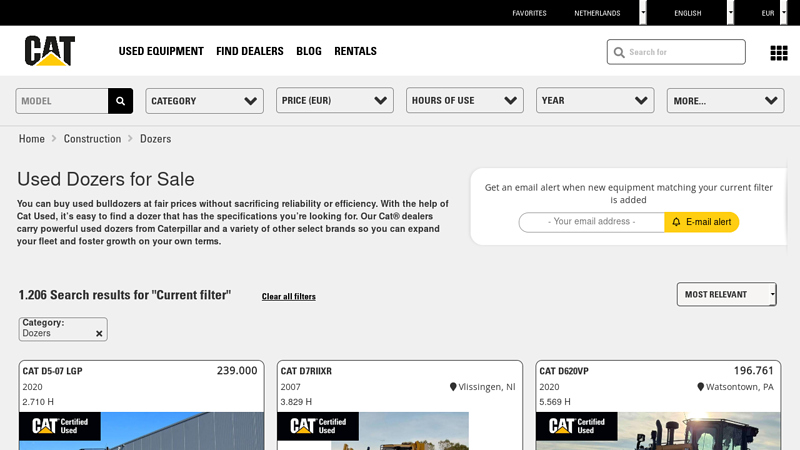This screenshot has width=800, height=450.
Task: Open the English language selector
Action: pos(690,13)
